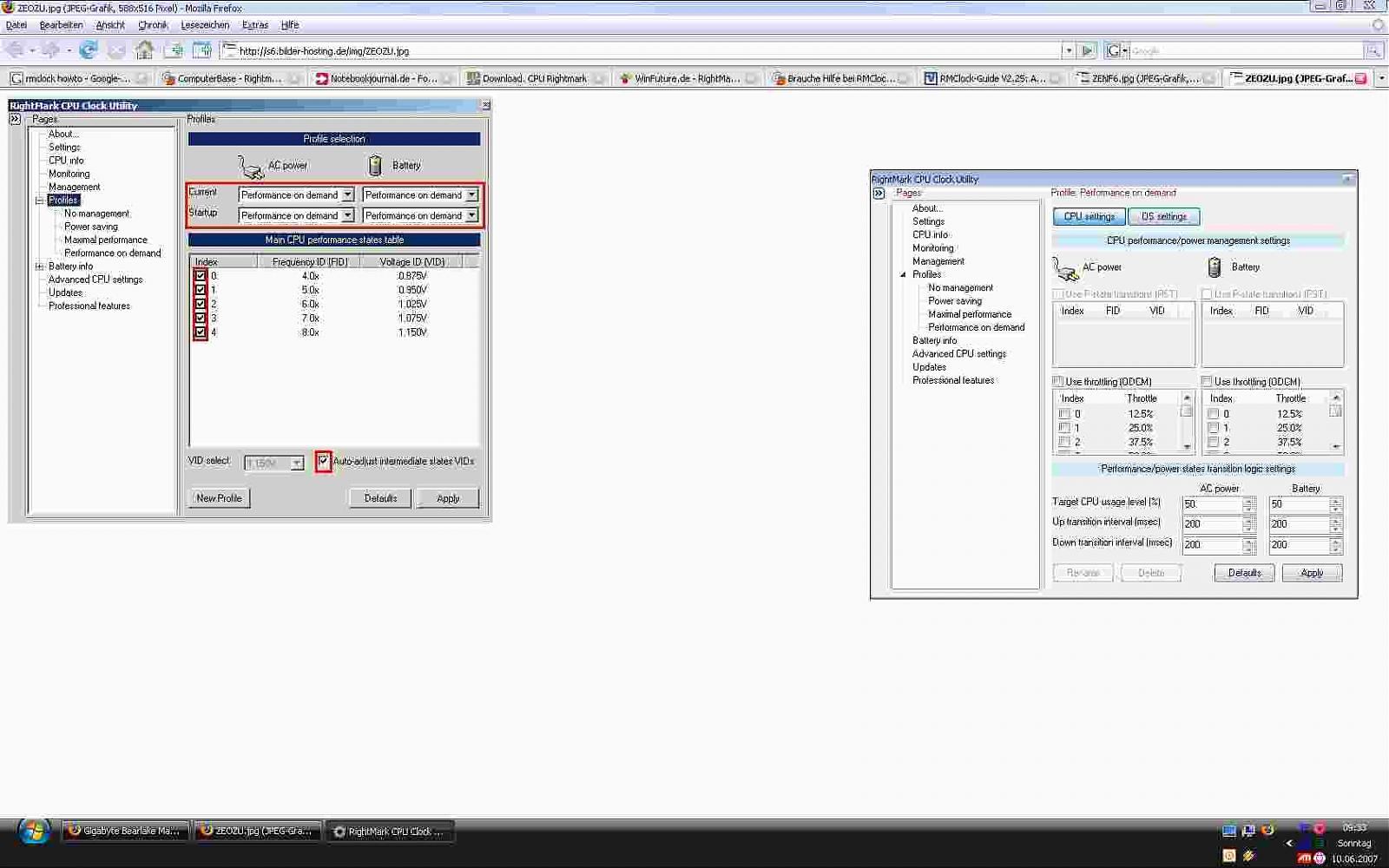Open the list all tabs dropdown
This screenshot has height=868, width=1389.
[1381, 78]
